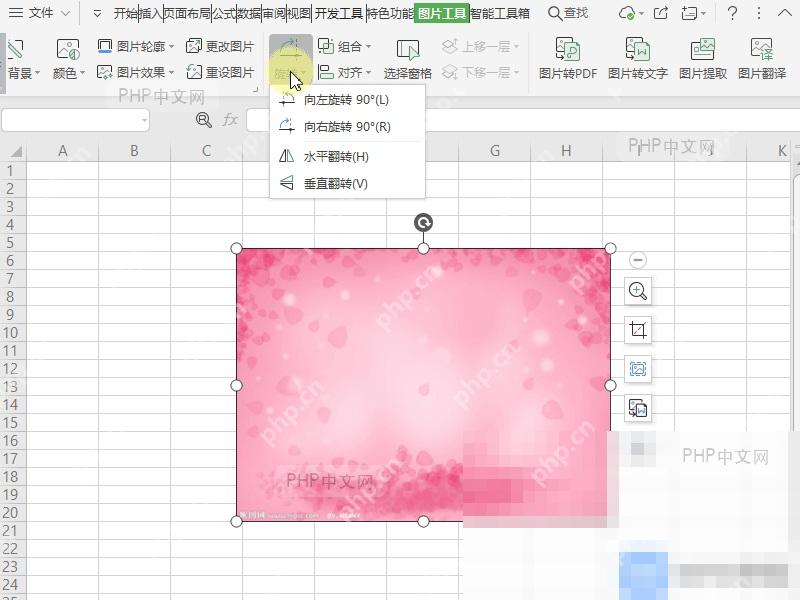
Task: Switch to the 开始 tab
Action: [126, 13]
